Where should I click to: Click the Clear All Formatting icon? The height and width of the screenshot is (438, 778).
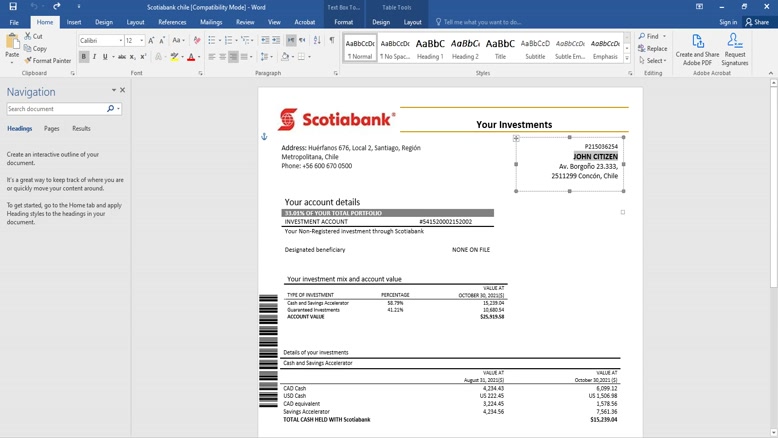pos(197,41)
